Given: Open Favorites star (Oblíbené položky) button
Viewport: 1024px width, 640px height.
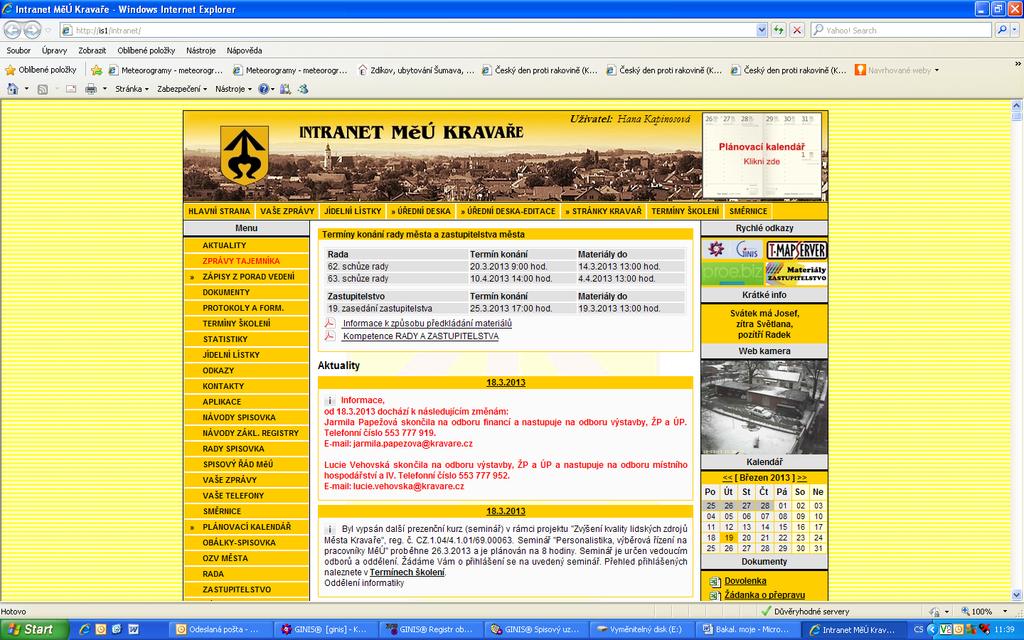Looking at the screenshot, I should [x=41, y=70].
